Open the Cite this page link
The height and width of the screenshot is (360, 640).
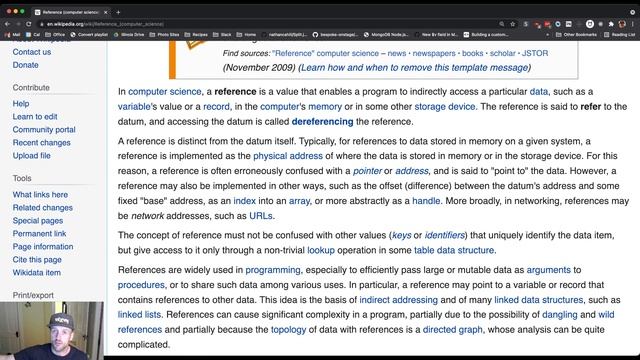point(37,260)
